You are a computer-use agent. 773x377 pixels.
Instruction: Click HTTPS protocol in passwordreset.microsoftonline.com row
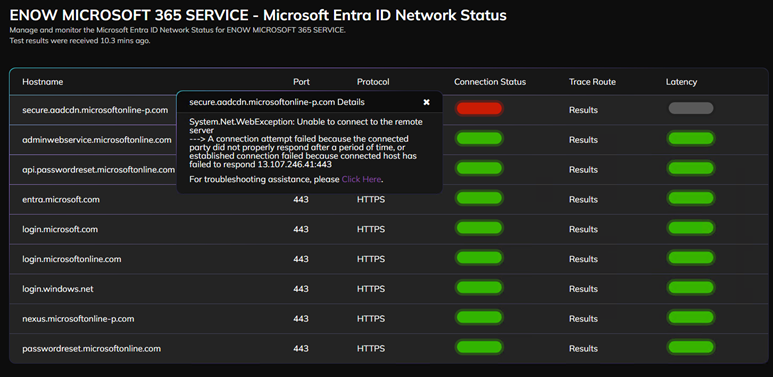[371, 348]
